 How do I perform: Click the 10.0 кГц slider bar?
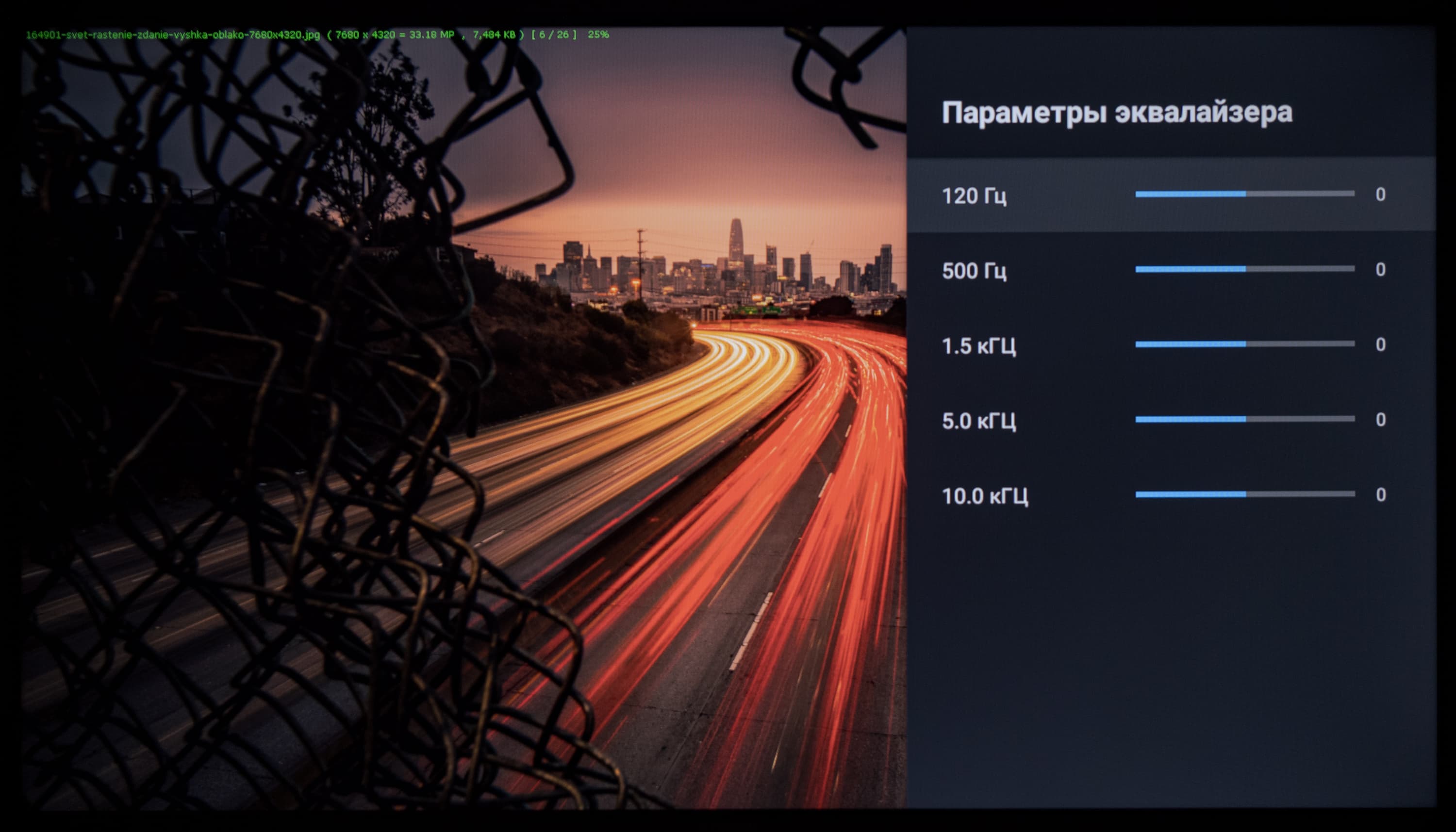pos(1244,494)
